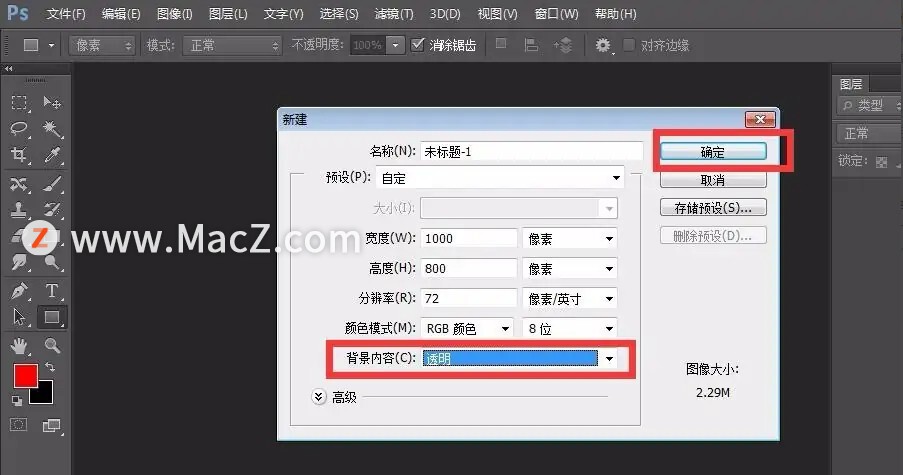Toggle the 对齐边缘 checkbox
Viewport: 903px width, 475px height.
click(x=629, y=44)
